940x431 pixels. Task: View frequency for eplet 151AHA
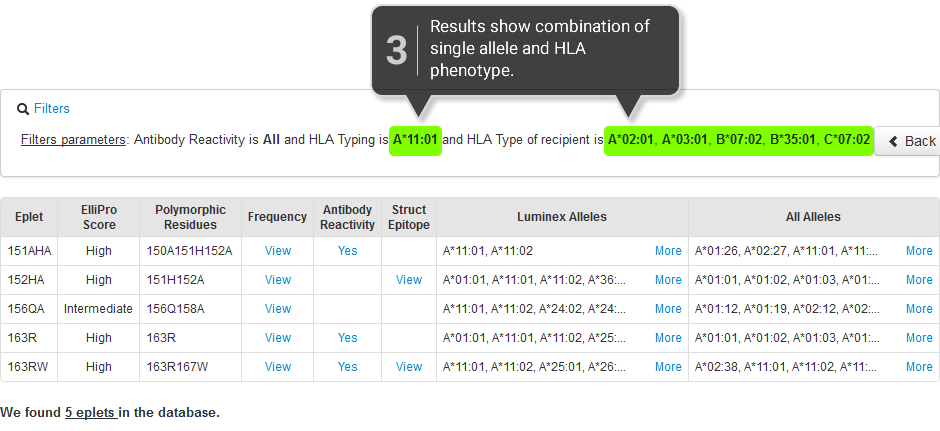click(x=278, y=251)
